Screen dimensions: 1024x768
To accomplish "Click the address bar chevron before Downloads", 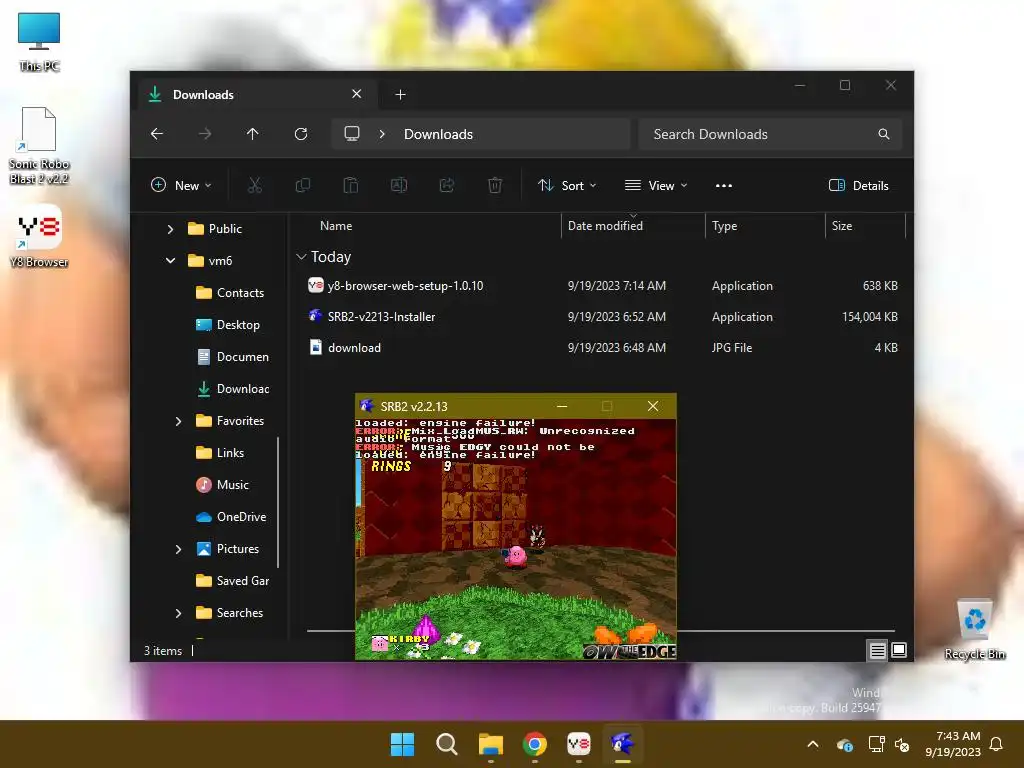I will point(382,134).
